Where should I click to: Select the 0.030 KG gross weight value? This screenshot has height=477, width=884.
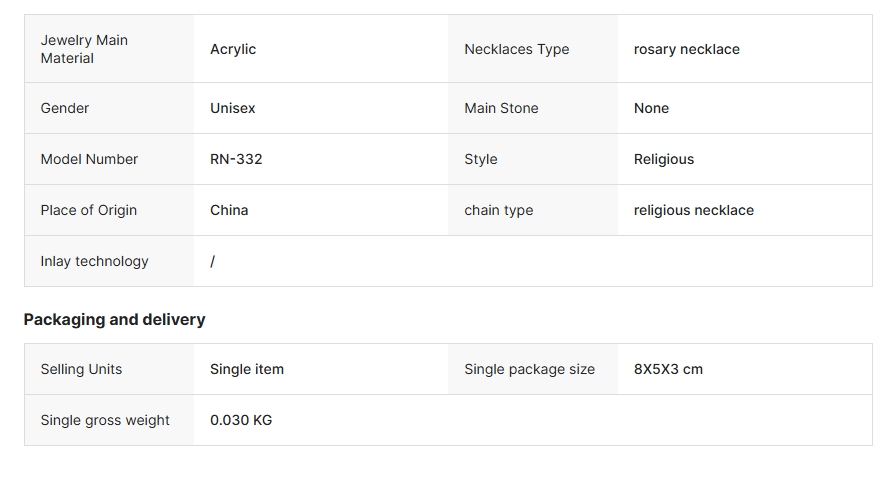pos(241,420)
